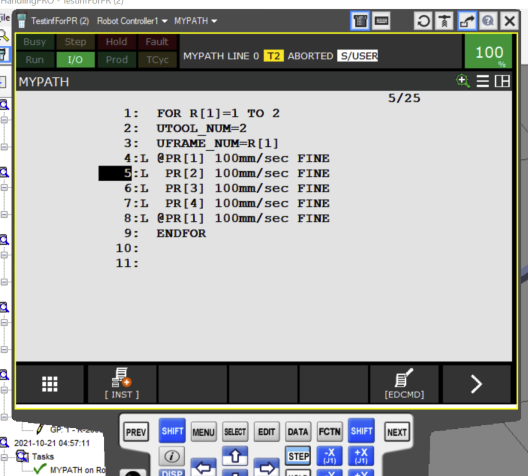The width and height of the screenshot is (528, 476).
Task: Click the -X (J1) jog key
Action: pos(330,456)
